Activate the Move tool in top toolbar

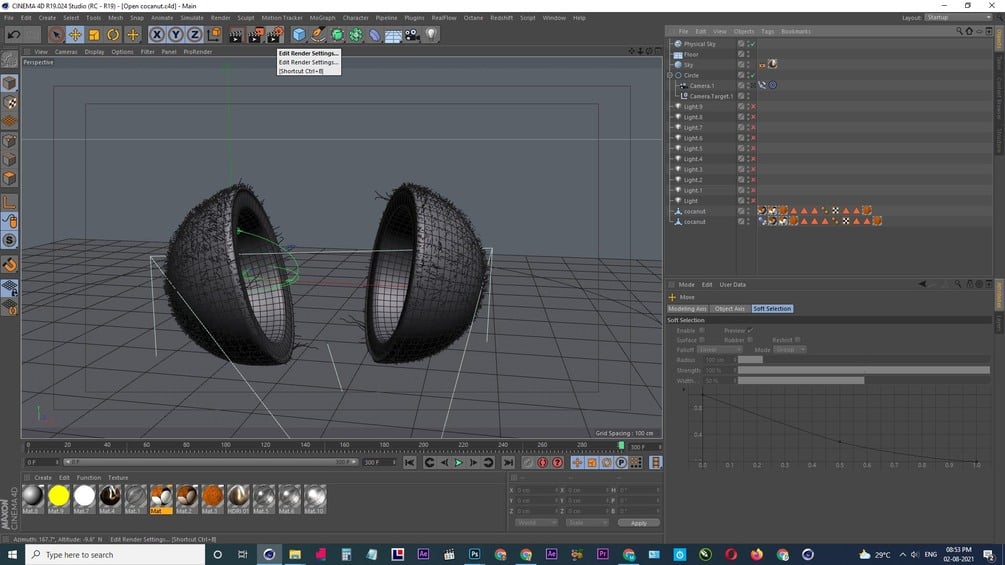click(75, 35)
